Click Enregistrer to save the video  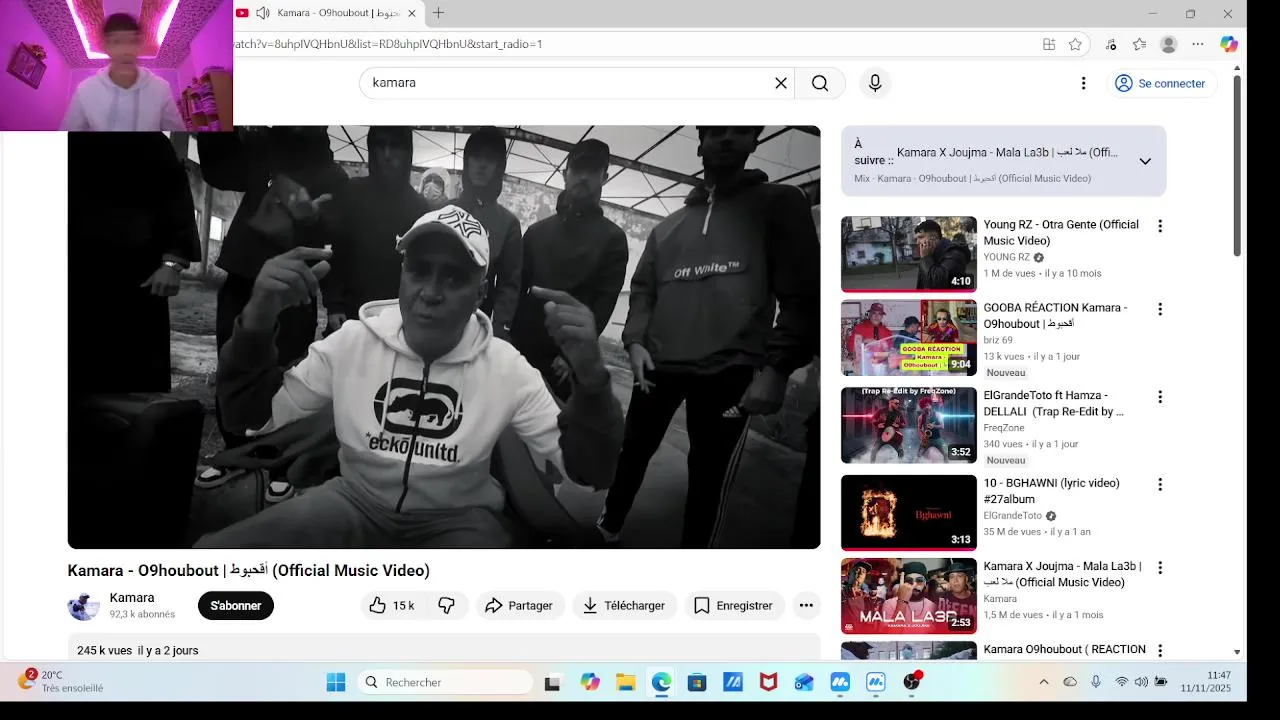point(734,605)
